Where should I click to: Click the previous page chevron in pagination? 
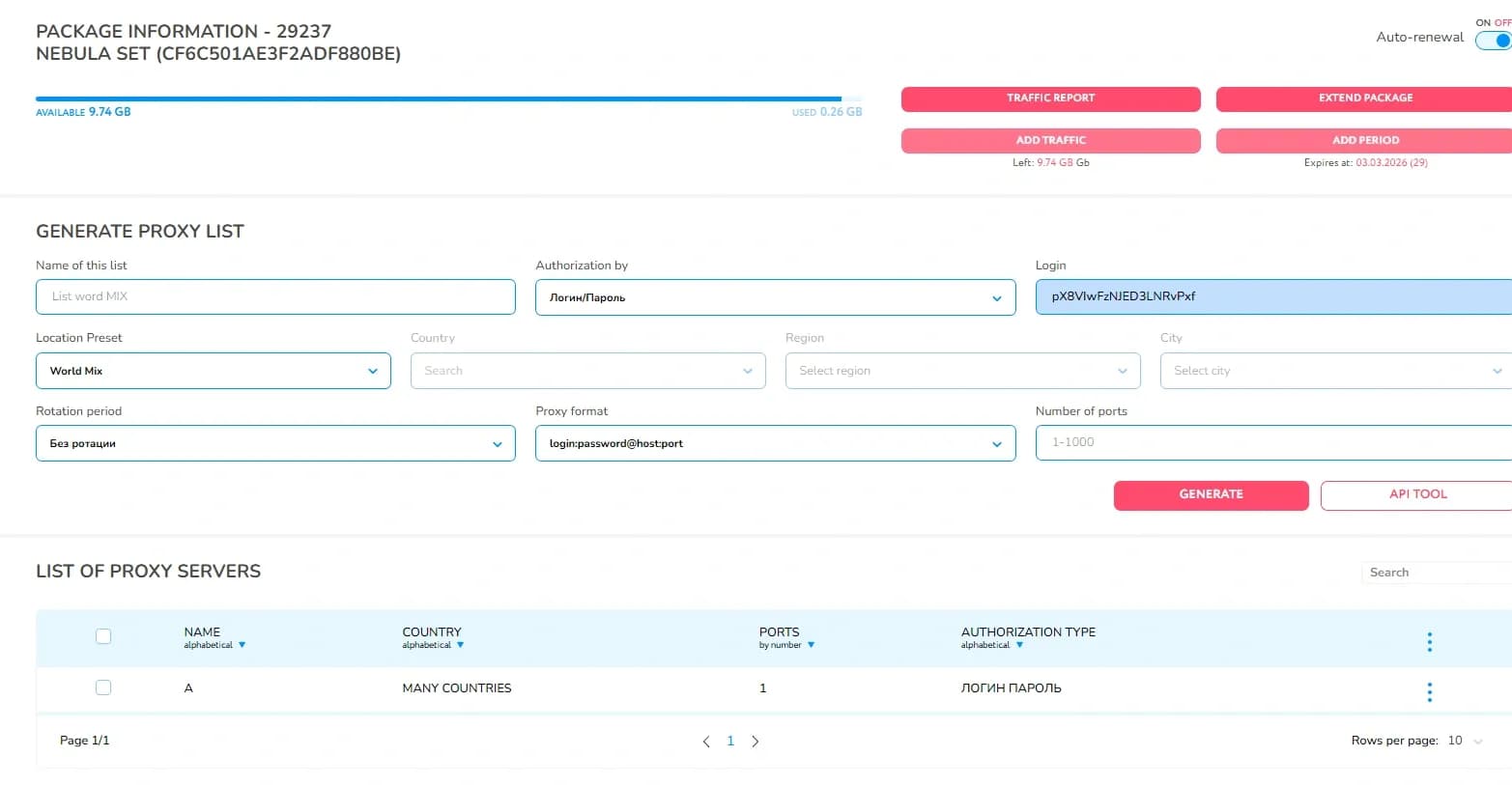[705, 741]
